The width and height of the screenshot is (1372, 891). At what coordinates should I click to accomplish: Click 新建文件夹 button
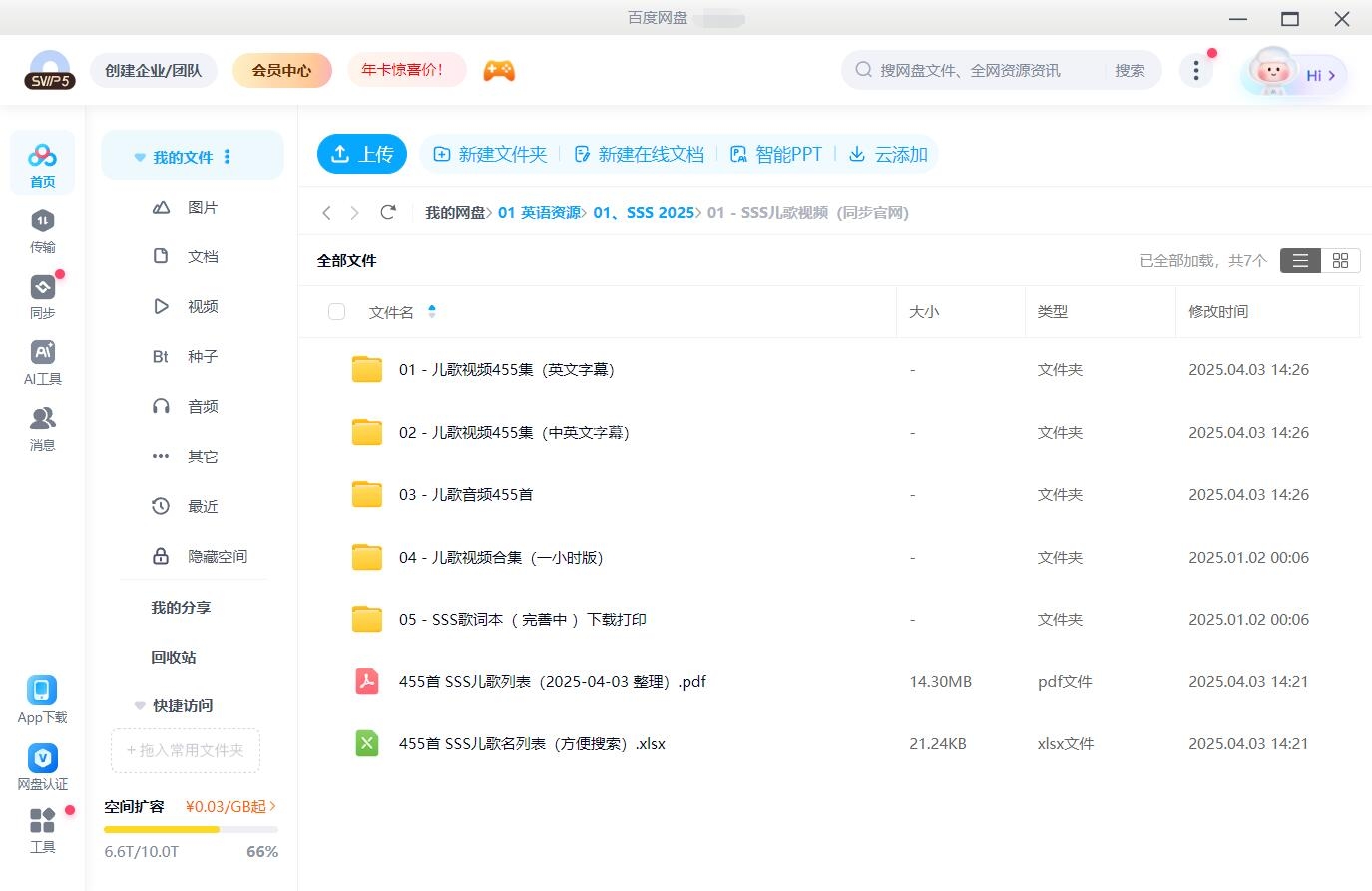490,154
